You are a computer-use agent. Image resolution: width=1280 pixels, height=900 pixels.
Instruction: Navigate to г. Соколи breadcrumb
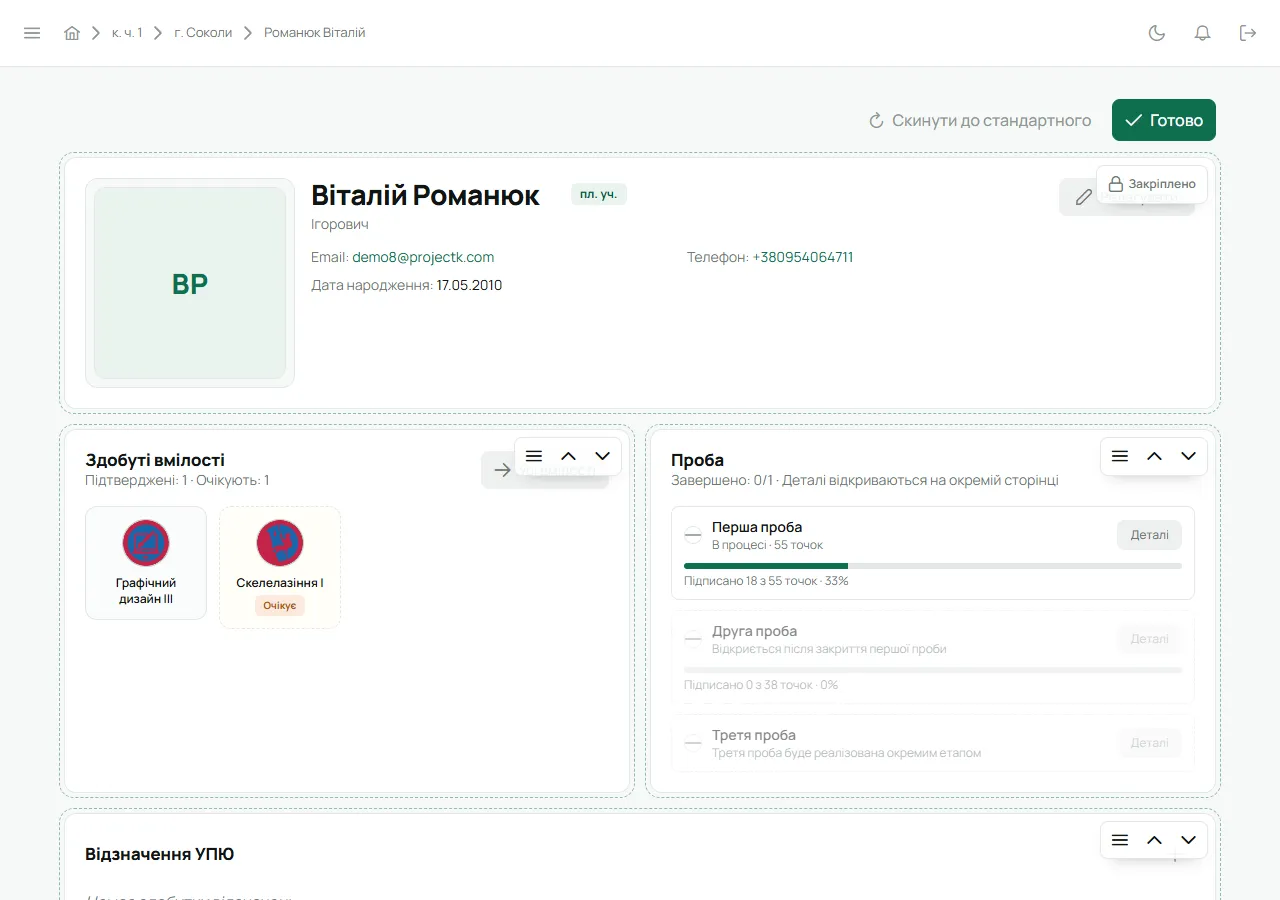203,33
